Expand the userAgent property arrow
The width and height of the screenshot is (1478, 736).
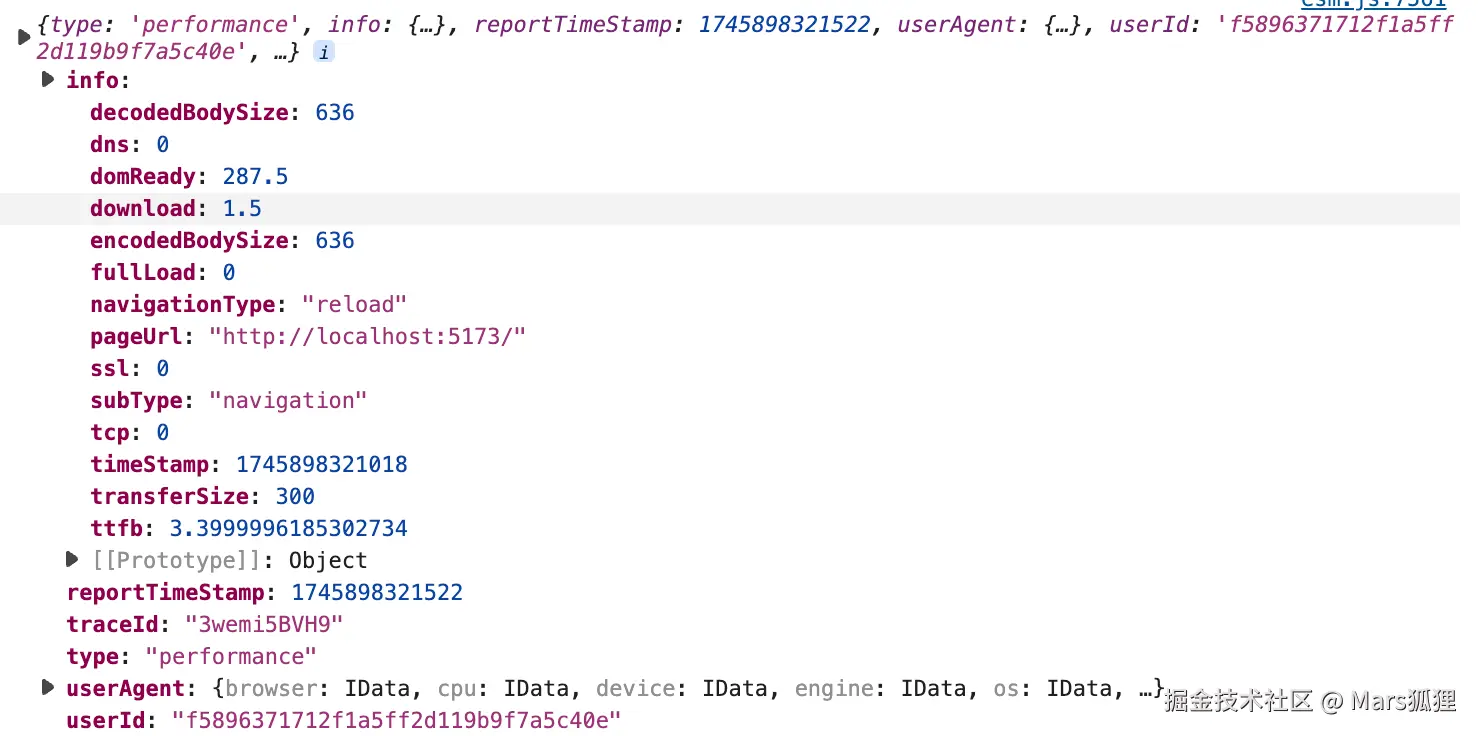(47, 687)
